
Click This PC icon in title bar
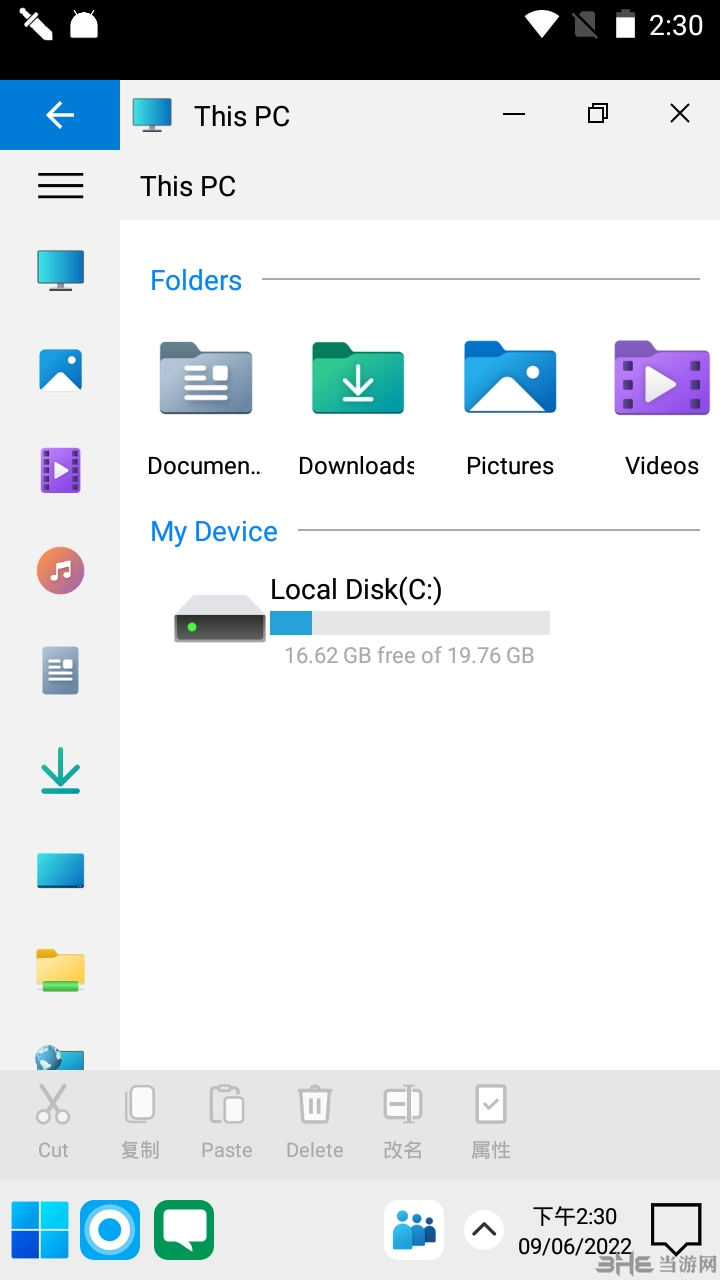pos(152,114)
